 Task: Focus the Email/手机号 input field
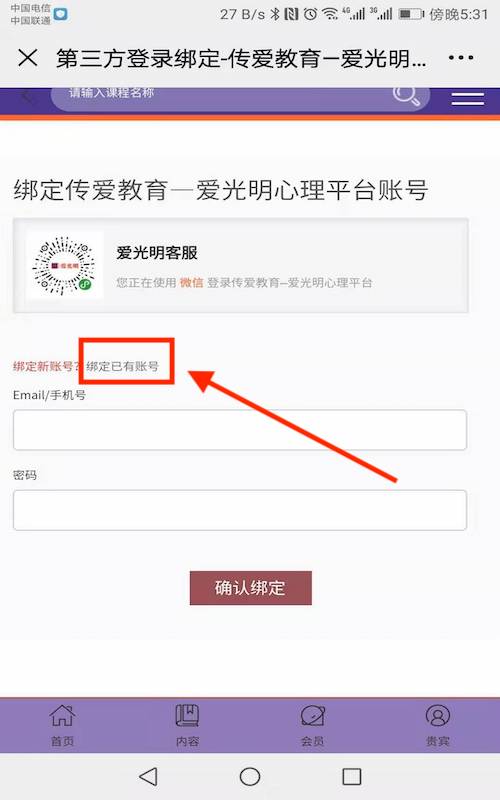coord(240,430)
